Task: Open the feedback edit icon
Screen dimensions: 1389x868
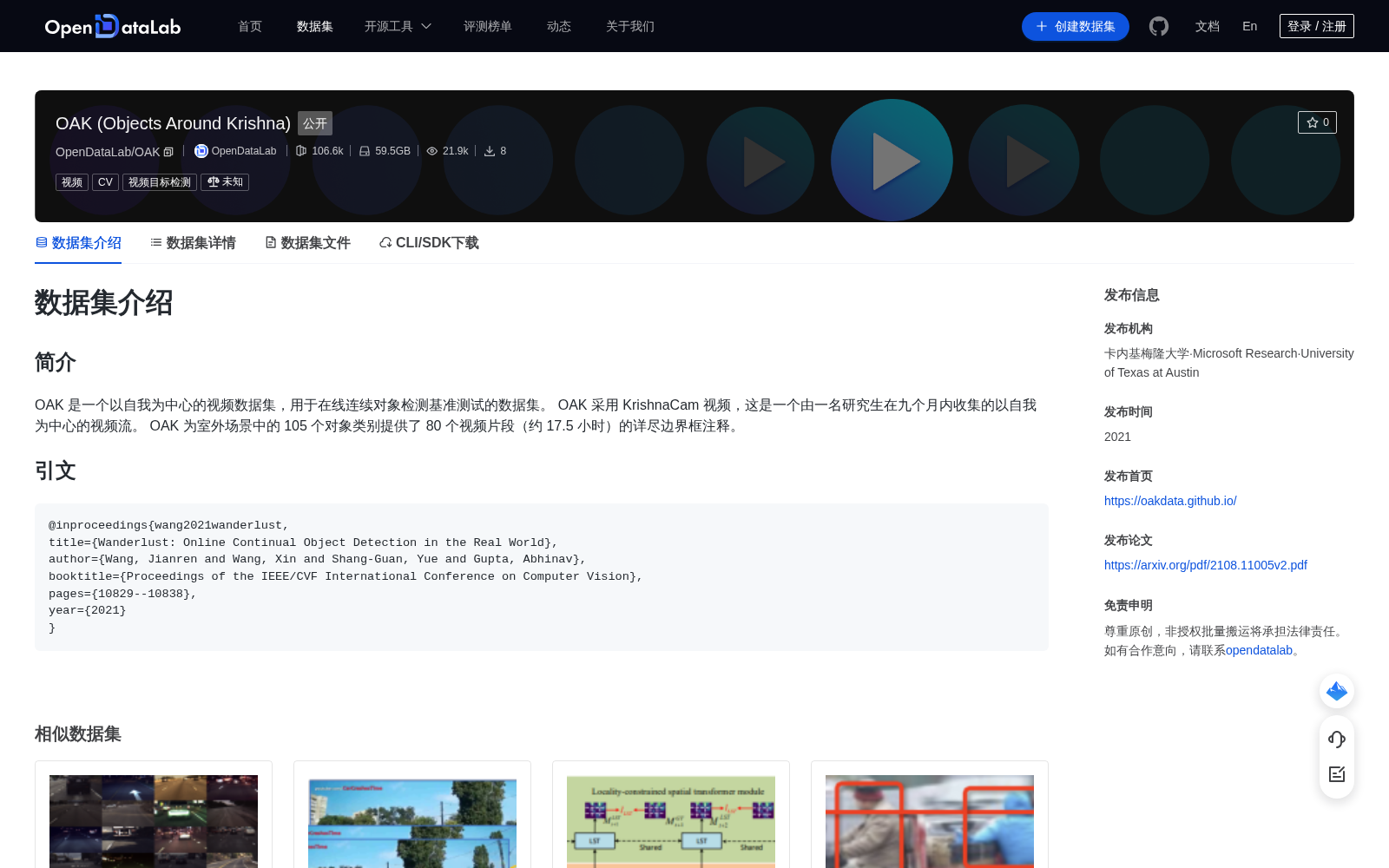Action: click(x=1337, y=774)
